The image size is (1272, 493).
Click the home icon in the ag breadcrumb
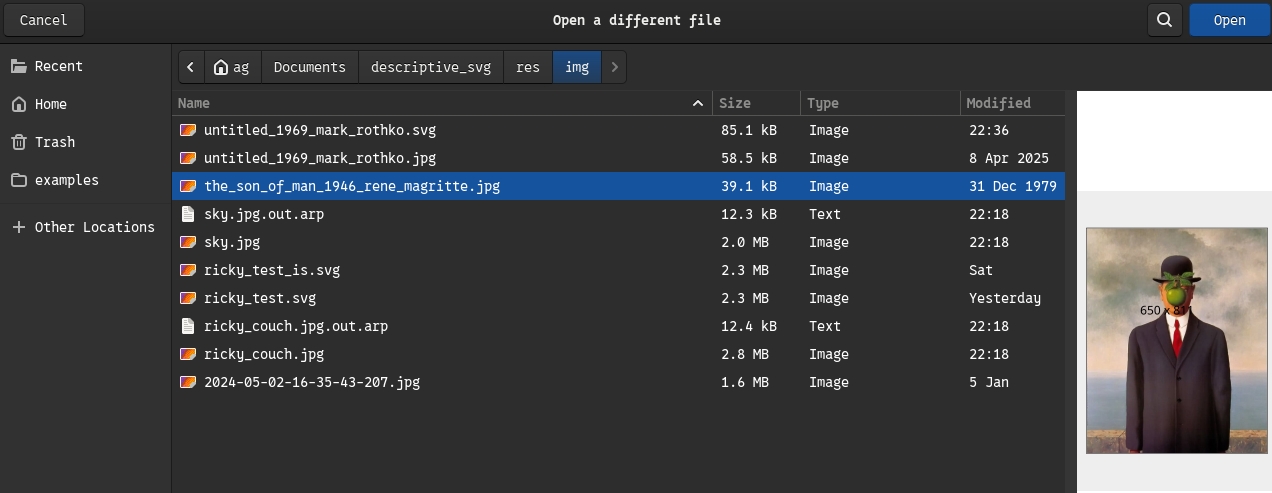click(x=221, y=67)
